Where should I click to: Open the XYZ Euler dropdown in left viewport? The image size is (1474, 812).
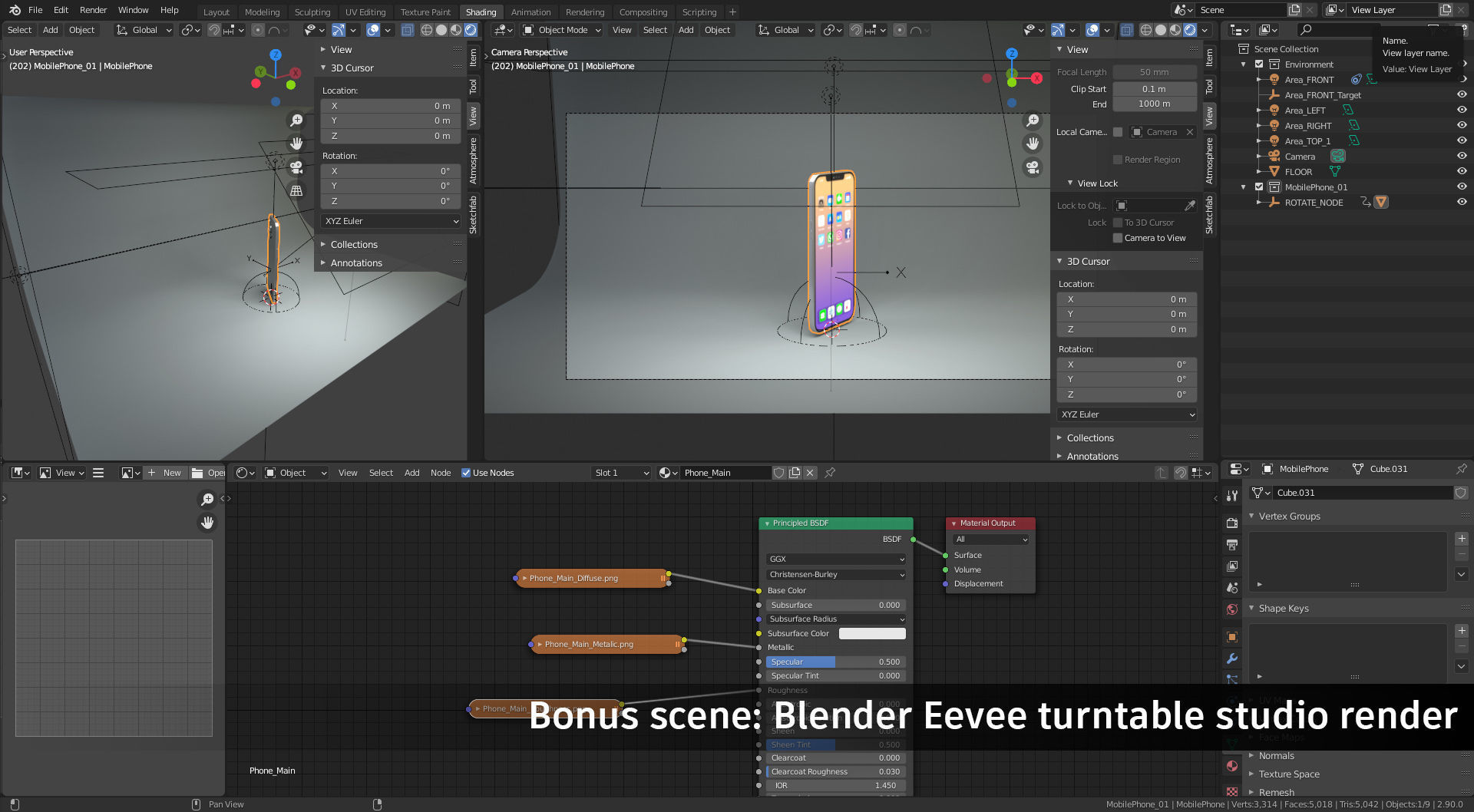point(392,221)
